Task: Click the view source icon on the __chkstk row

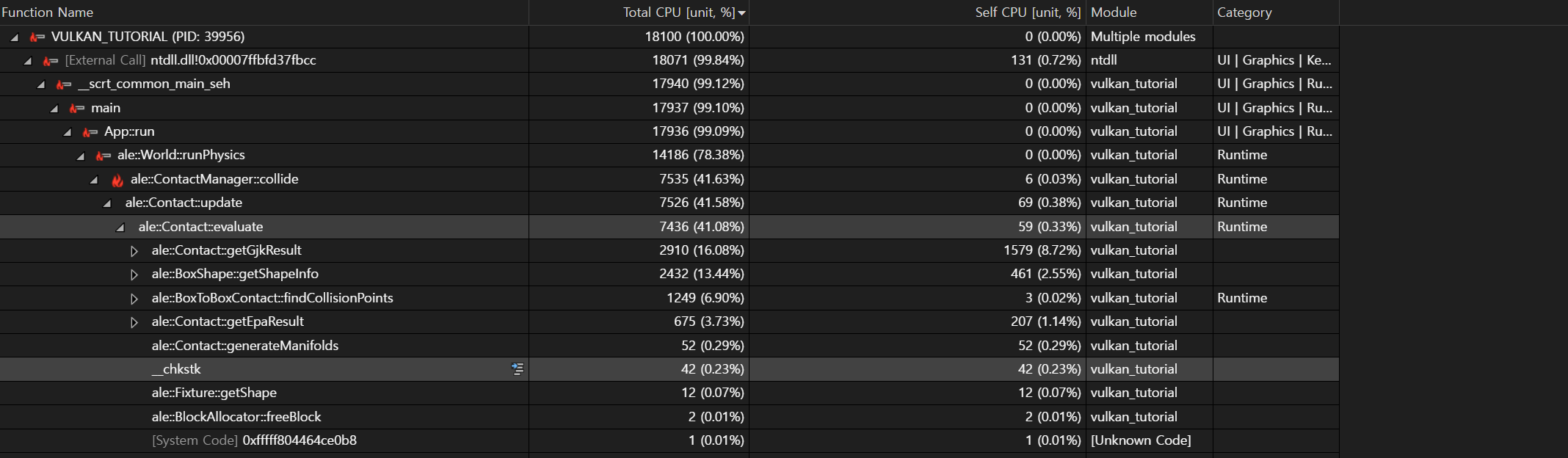Action: 518,369
